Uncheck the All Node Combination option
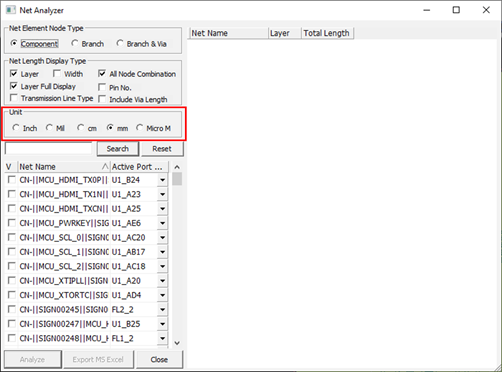Image resolution: width=502 pixels, height=372 pixels. coord(102,73)
